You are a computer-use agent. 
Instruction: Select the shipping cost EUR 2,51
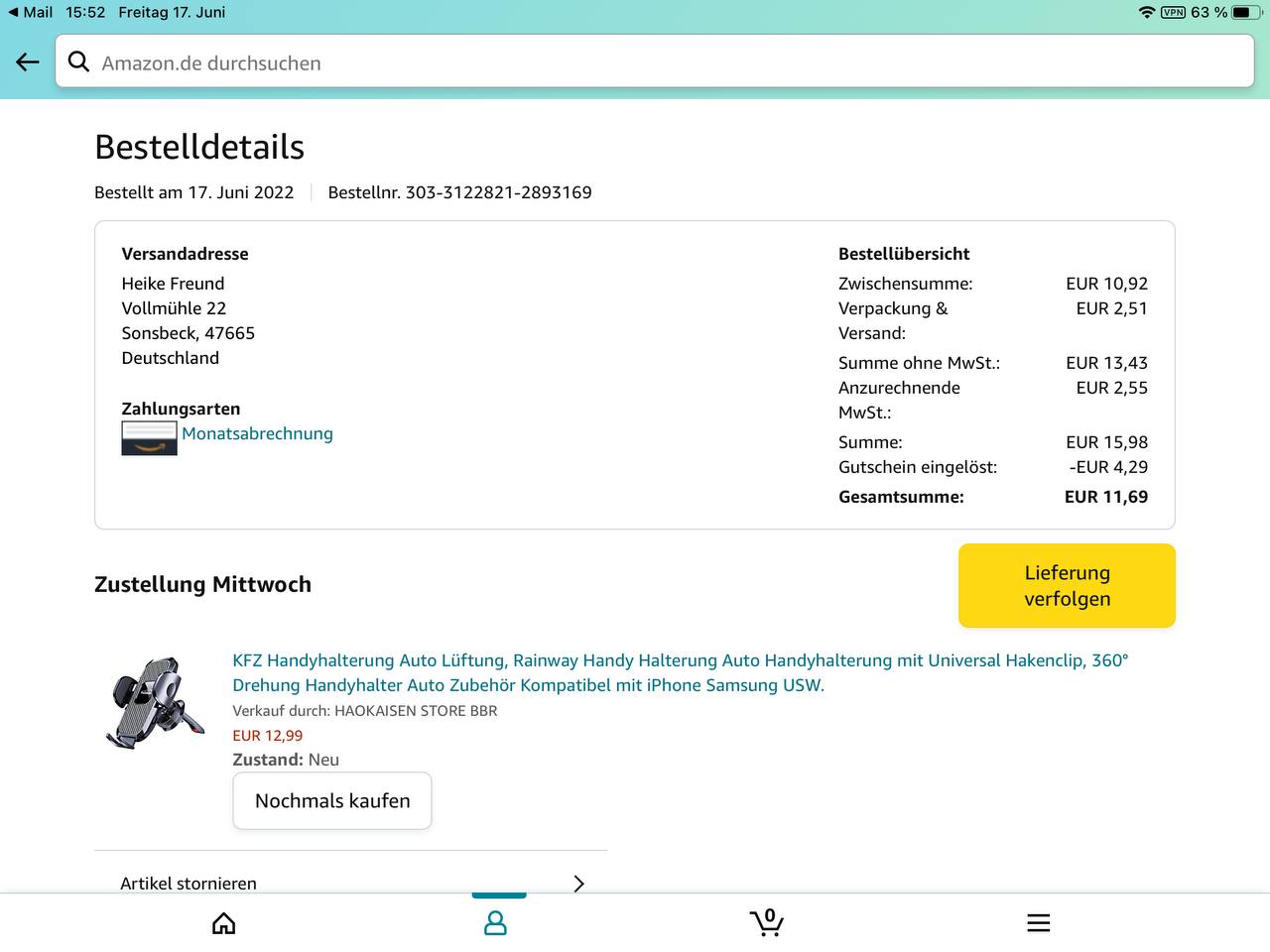[x=1112, y=308]
